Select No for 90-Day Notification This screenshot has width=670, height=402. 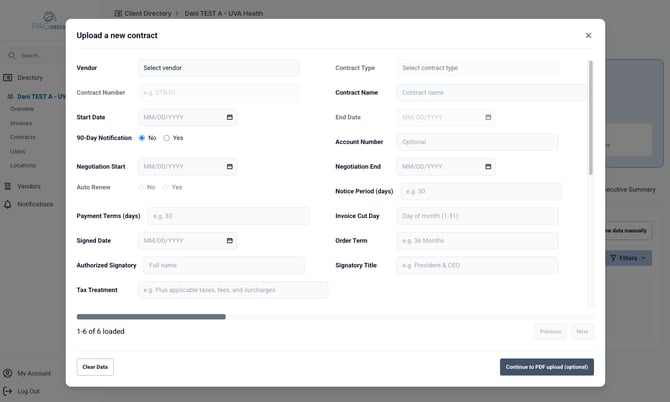[142, 138]
